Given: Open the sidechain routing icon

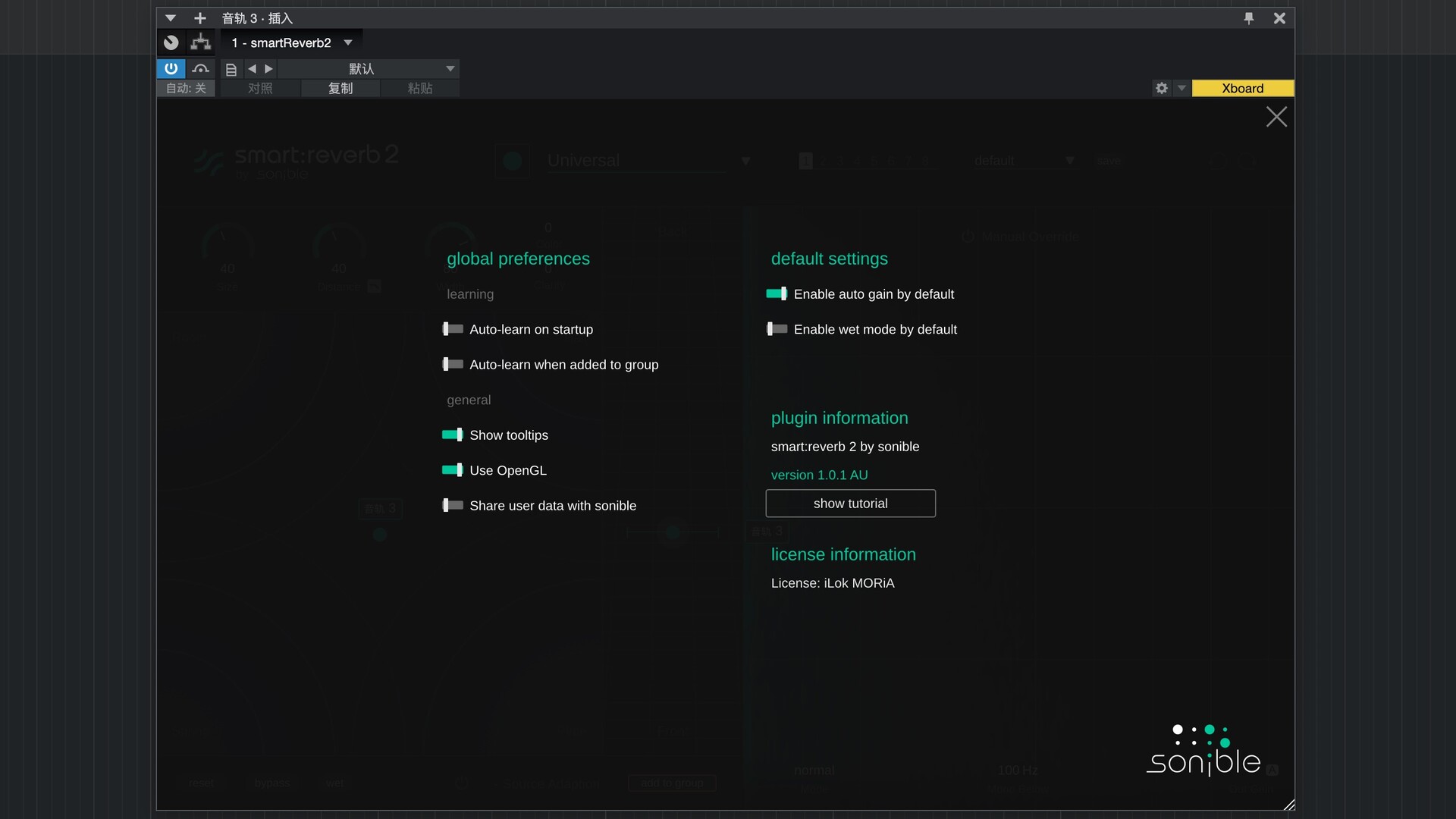Looking at the screenshot, I should (x=200, y=42).
